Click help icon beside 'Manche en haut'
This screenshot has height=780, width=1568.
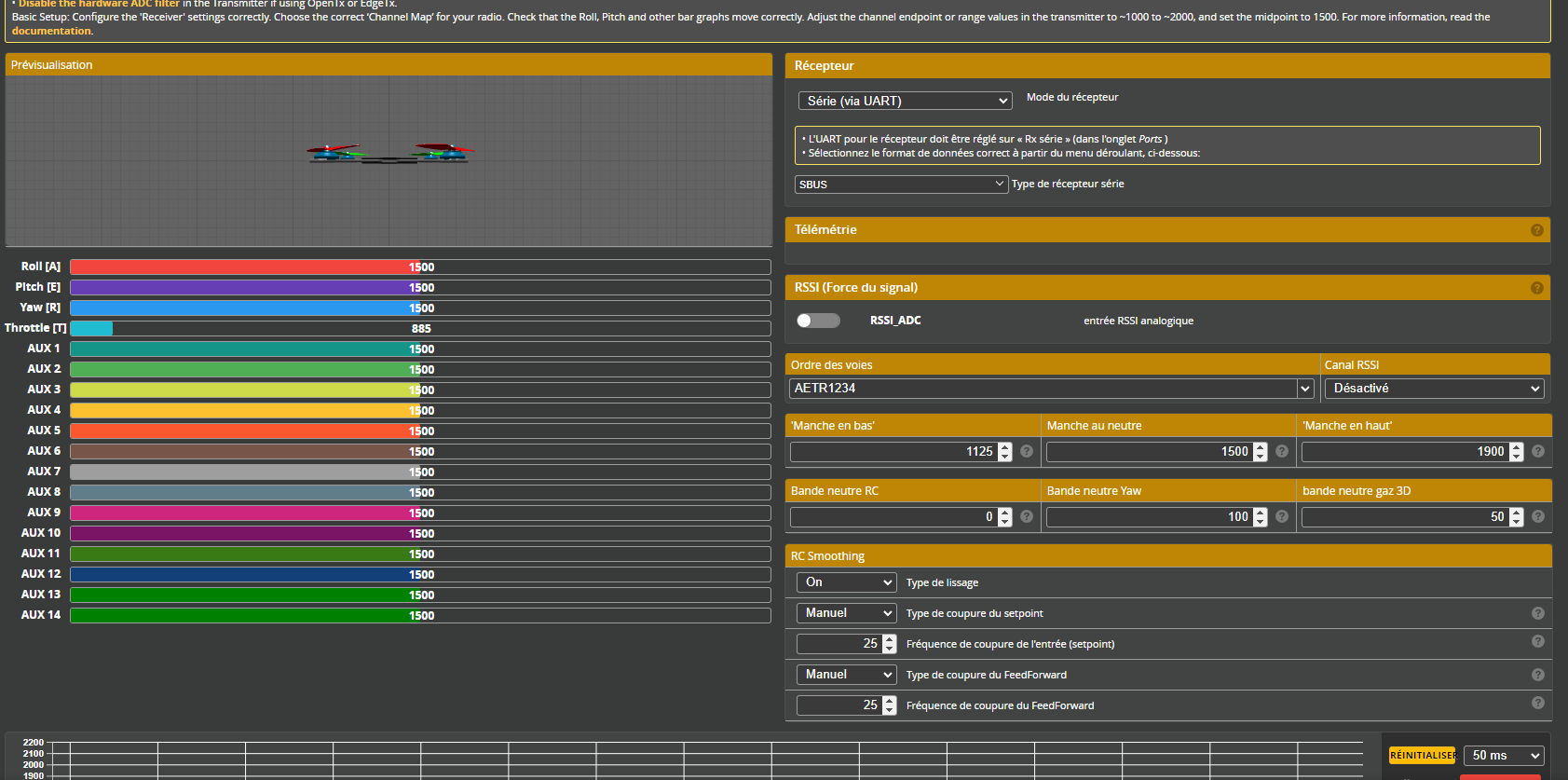point(1538,451)
